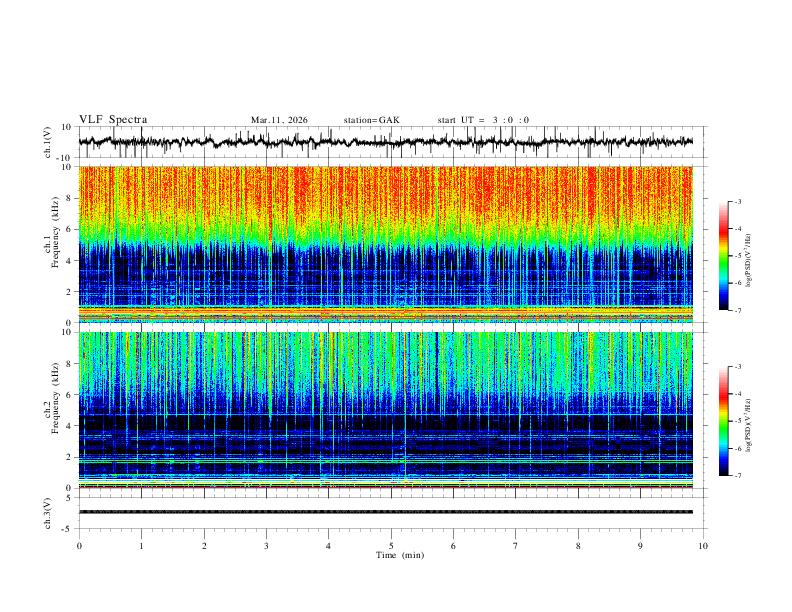Click the "-5" label on the ch.1 colorbar
Viewport: 792px width, 612px height.
pyautogui.click(x=738, y=256)
